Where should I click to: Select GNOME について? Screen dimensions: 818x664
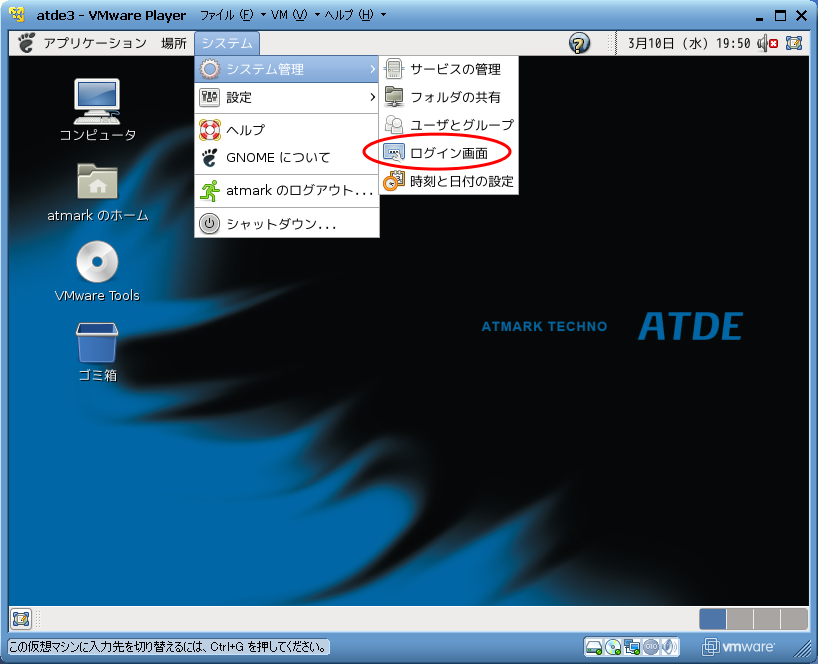pos(286,157)
